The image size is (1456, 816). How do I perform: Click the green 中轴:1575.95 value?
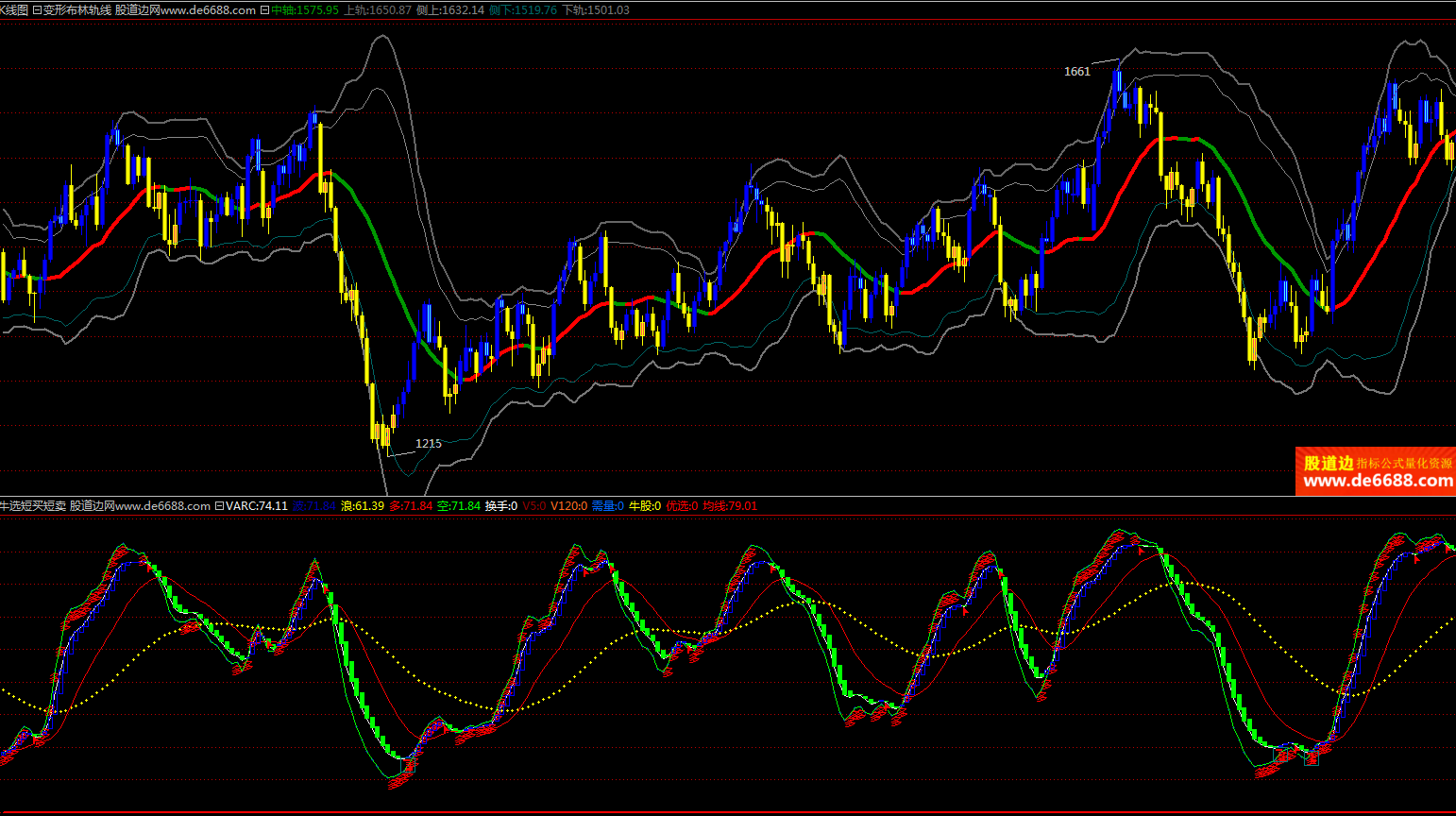pos(304,10)
